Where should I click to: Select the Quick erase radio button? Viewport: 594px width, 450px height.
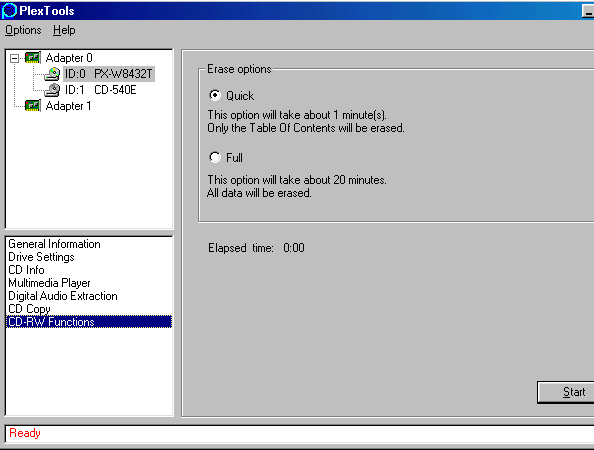point(215,95)
